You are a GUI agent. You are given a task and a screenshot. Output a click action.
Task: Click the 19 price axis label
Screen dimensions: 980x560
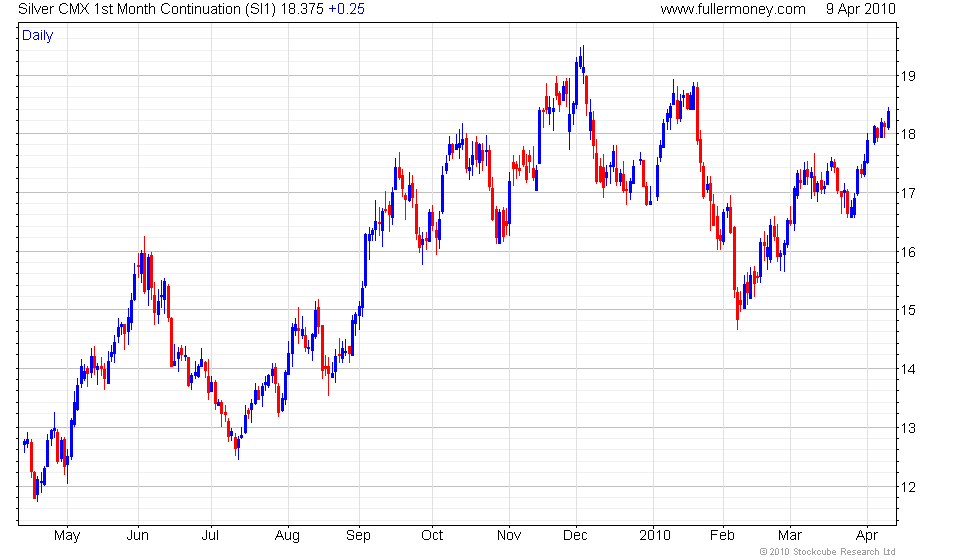click(908, 76)
